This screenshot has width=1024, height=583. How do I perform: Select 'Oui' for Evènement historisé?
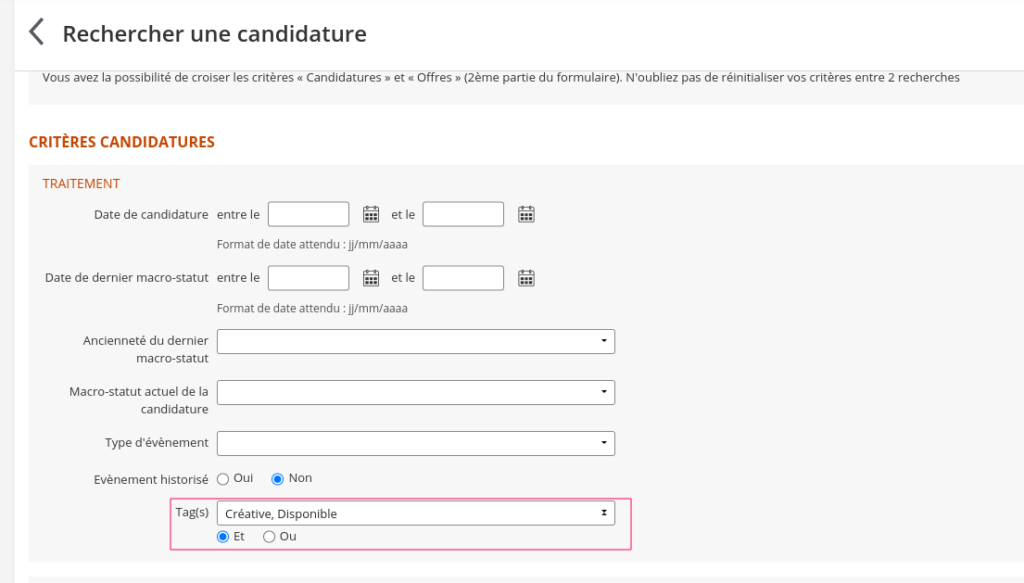click(223, 479)
